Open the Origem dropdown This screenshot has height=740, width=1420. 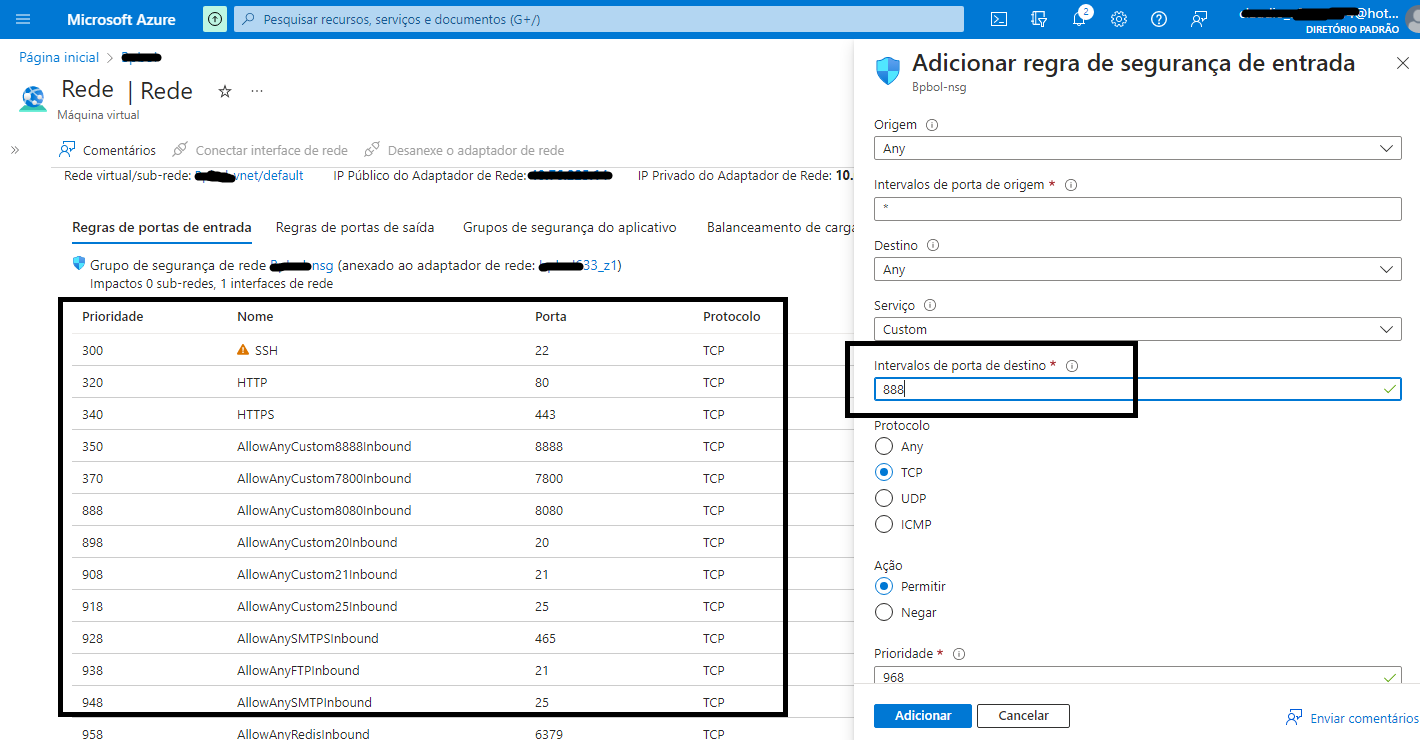coord(1137,148)
